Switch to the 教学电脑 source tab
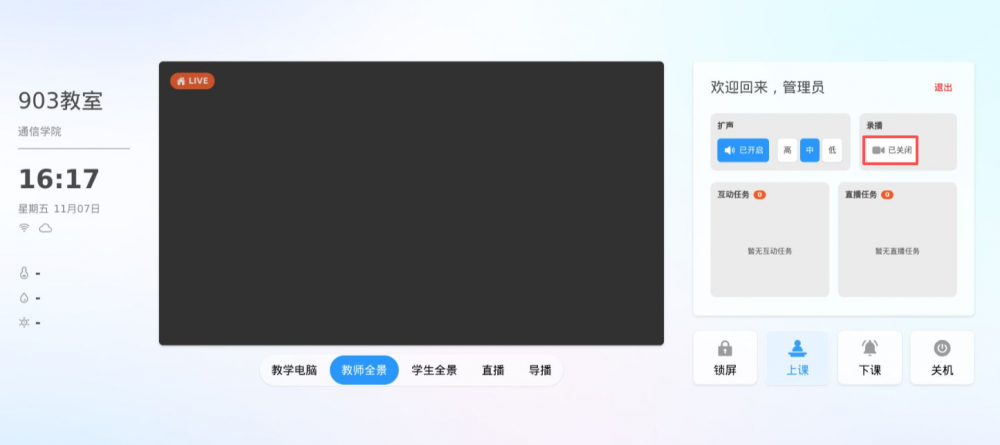The image size is (1000, 445). pyautogui.click(x=294, y=370)
